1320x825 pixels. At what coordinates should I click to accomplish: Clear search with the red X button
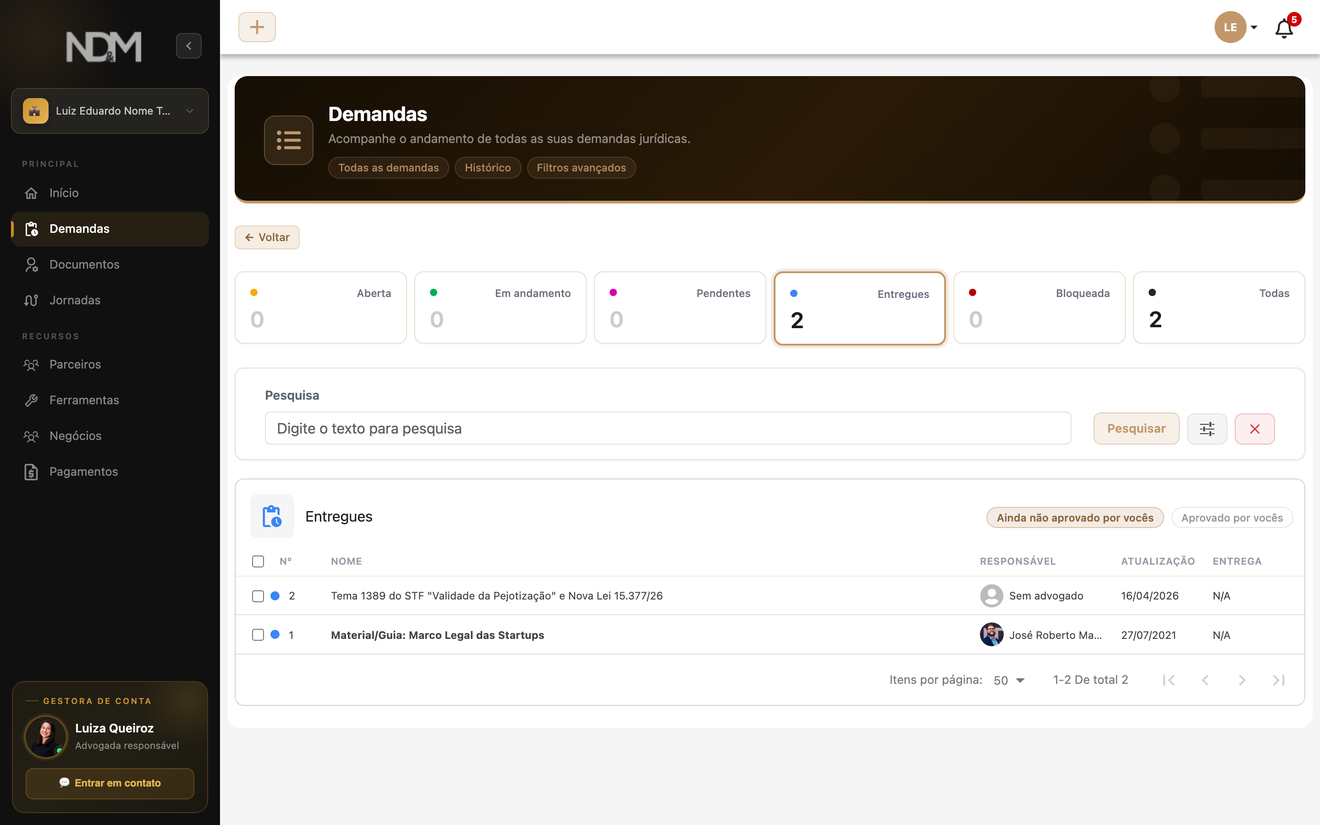1255,429
